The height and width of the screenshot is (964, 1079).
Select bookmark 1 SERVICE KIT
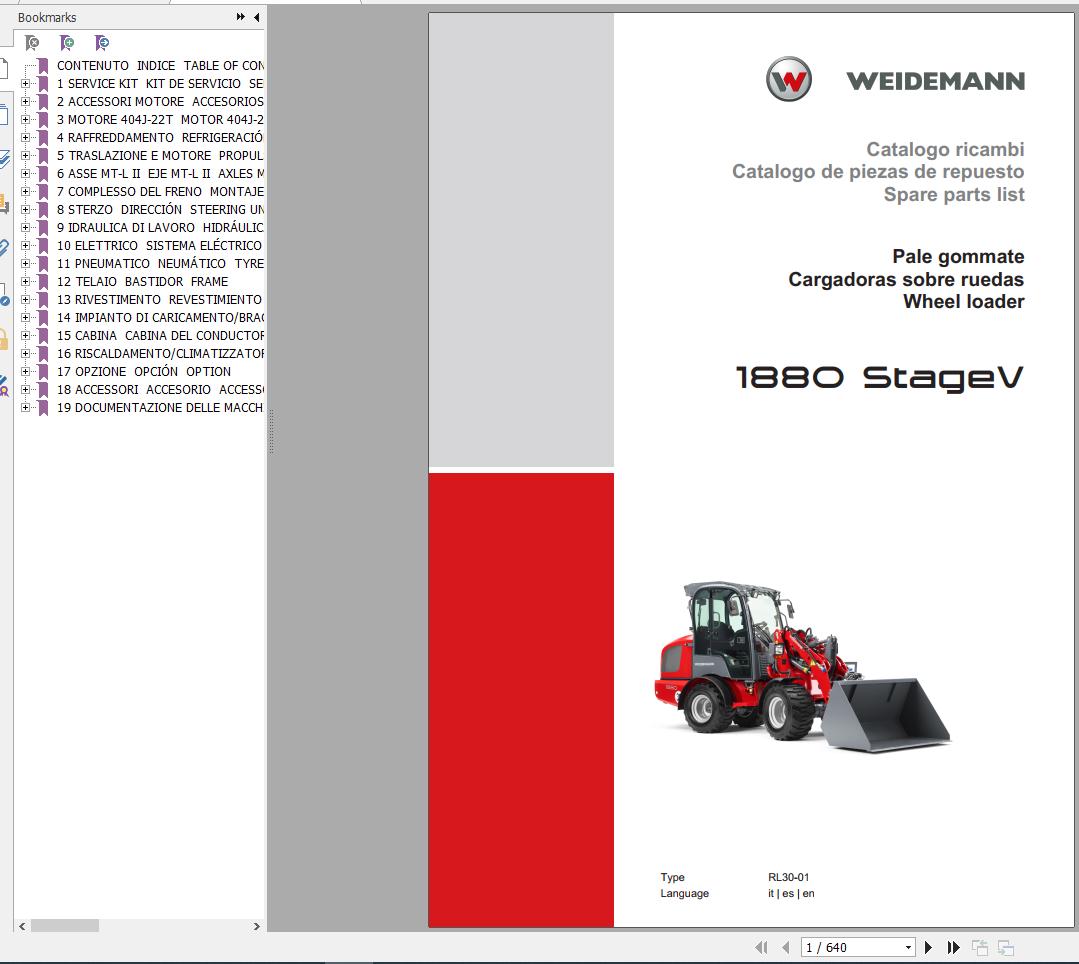[160, 83]
